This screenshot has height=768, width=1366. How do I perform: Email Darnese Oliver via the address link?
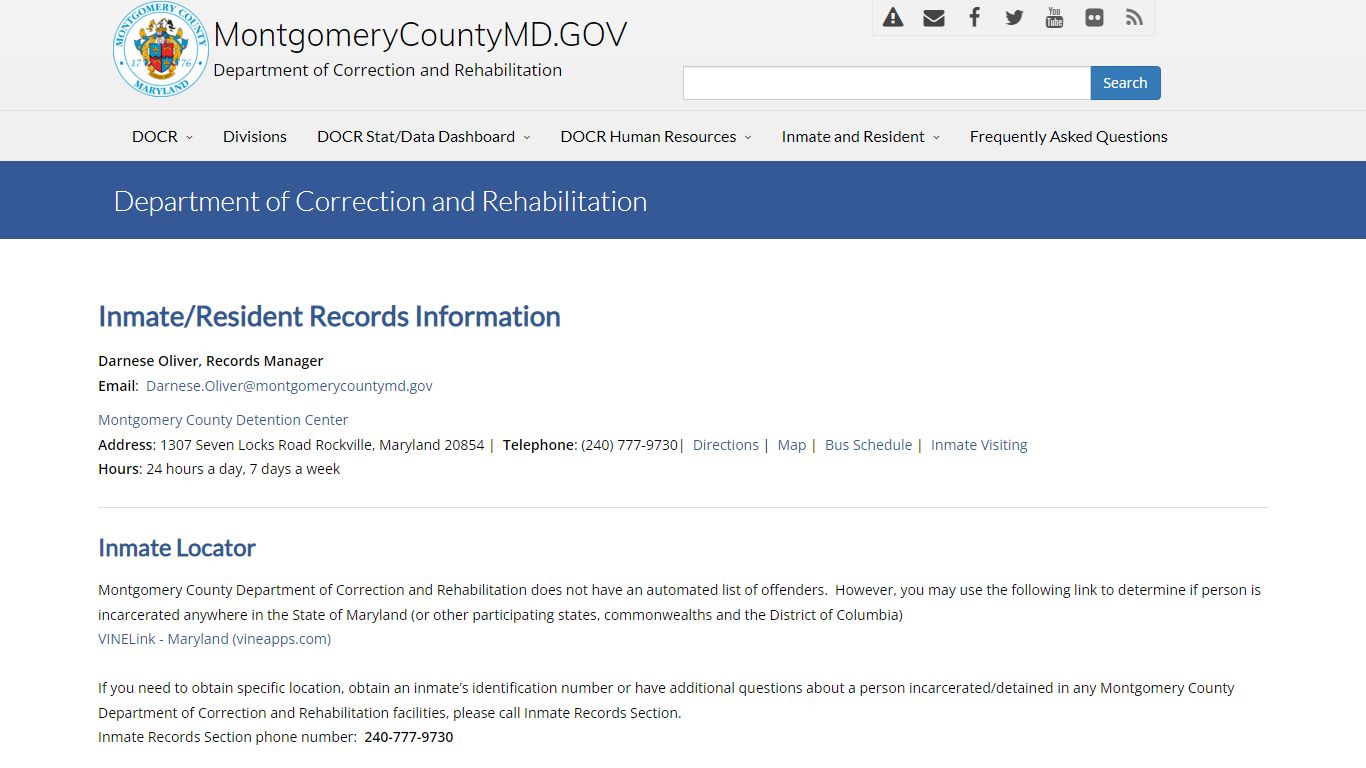click(x=289, y=385)
